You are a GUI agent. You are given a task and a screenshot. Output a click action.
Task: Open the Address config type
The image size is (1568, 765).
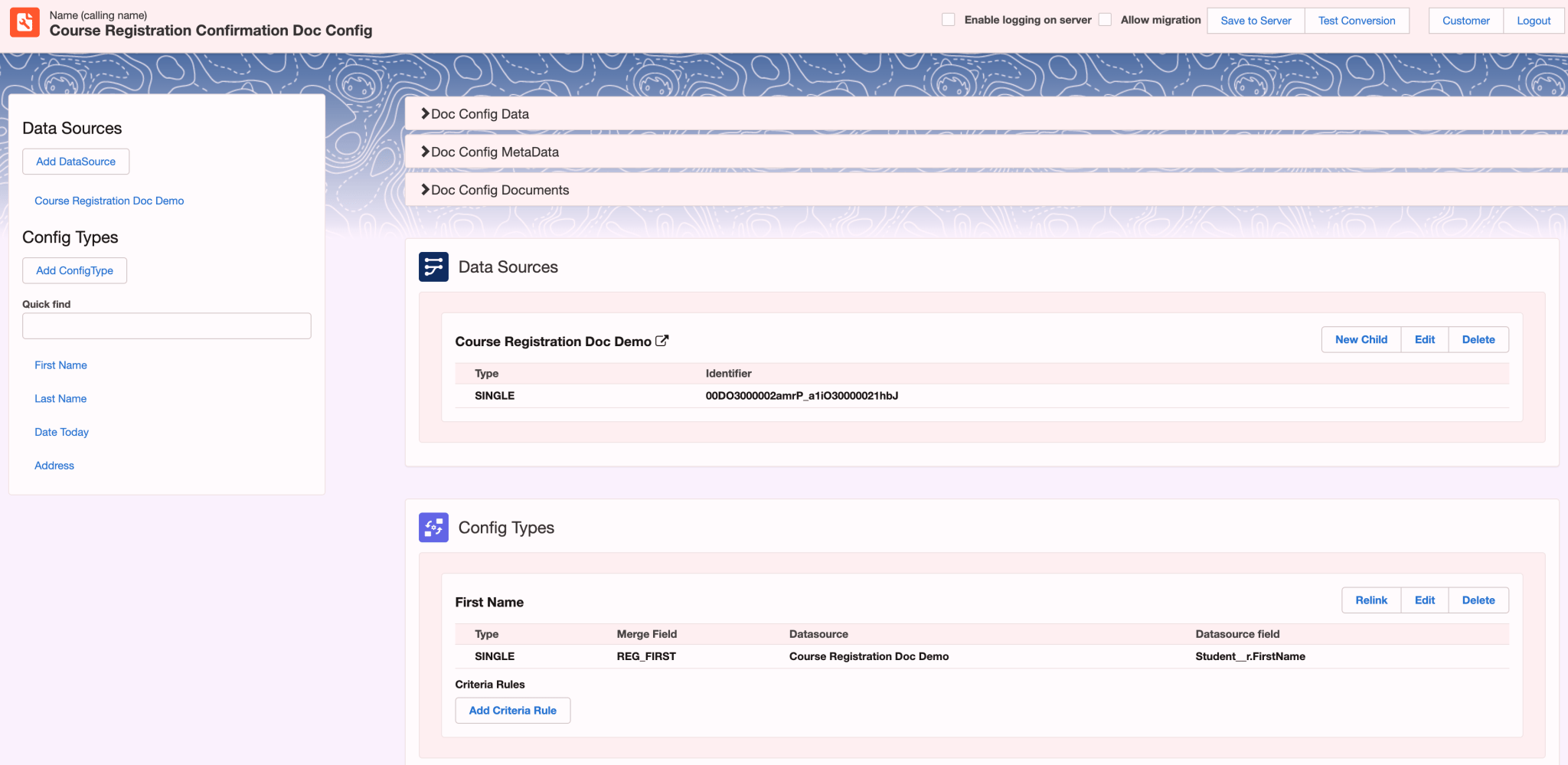[54, 466]
